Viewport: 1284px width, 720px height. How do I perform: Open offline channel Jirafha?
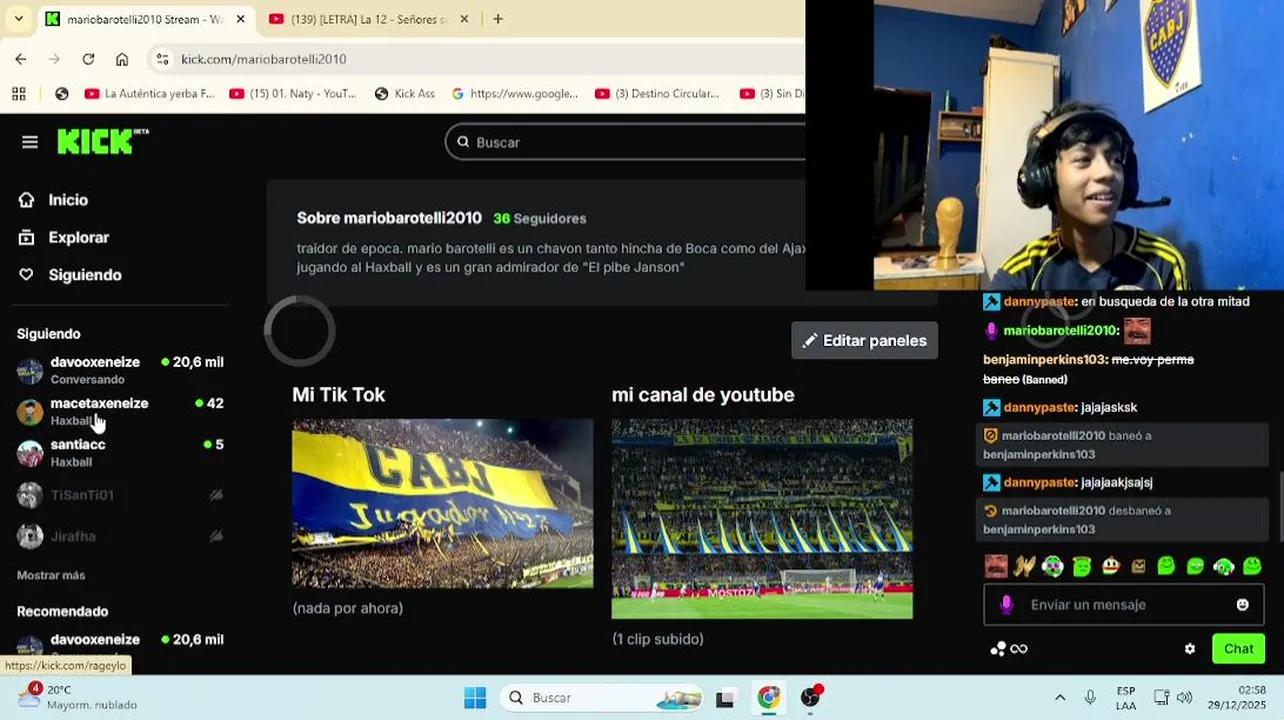[120, 536]
